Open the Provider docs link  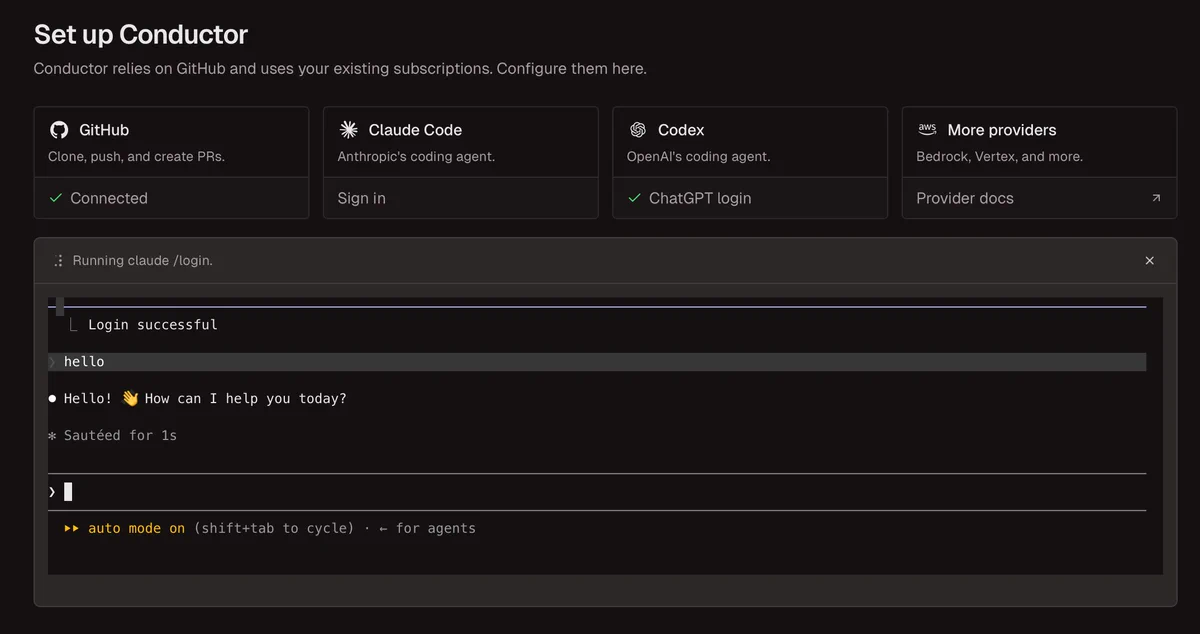click(x=1039, y=198)
